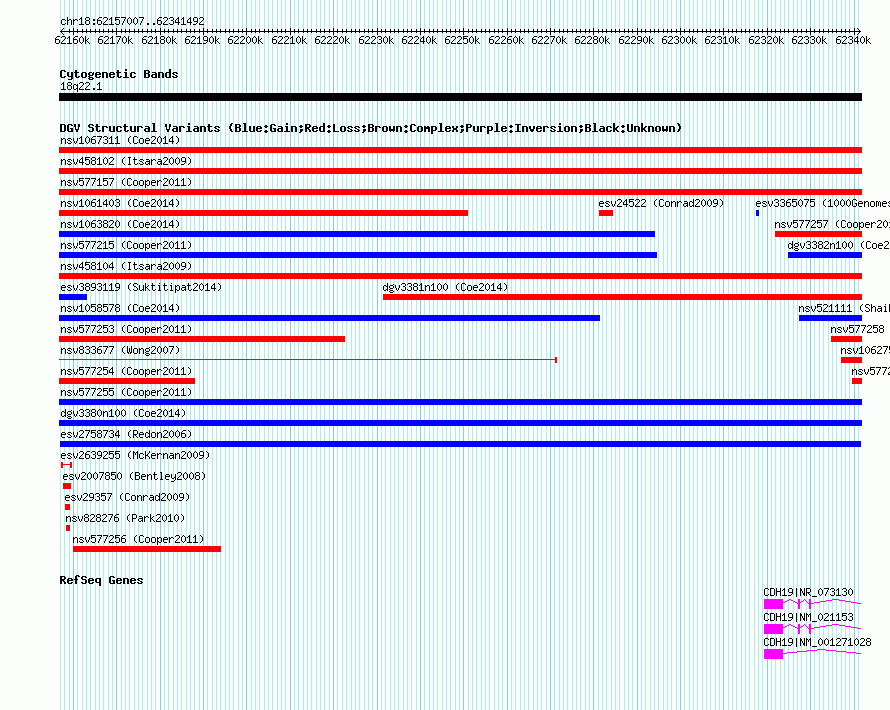Screen dimensions: 890x710
Task: Select the esv3893119 (Suktitipat2014) label
Action: click(x=141, y=287)
